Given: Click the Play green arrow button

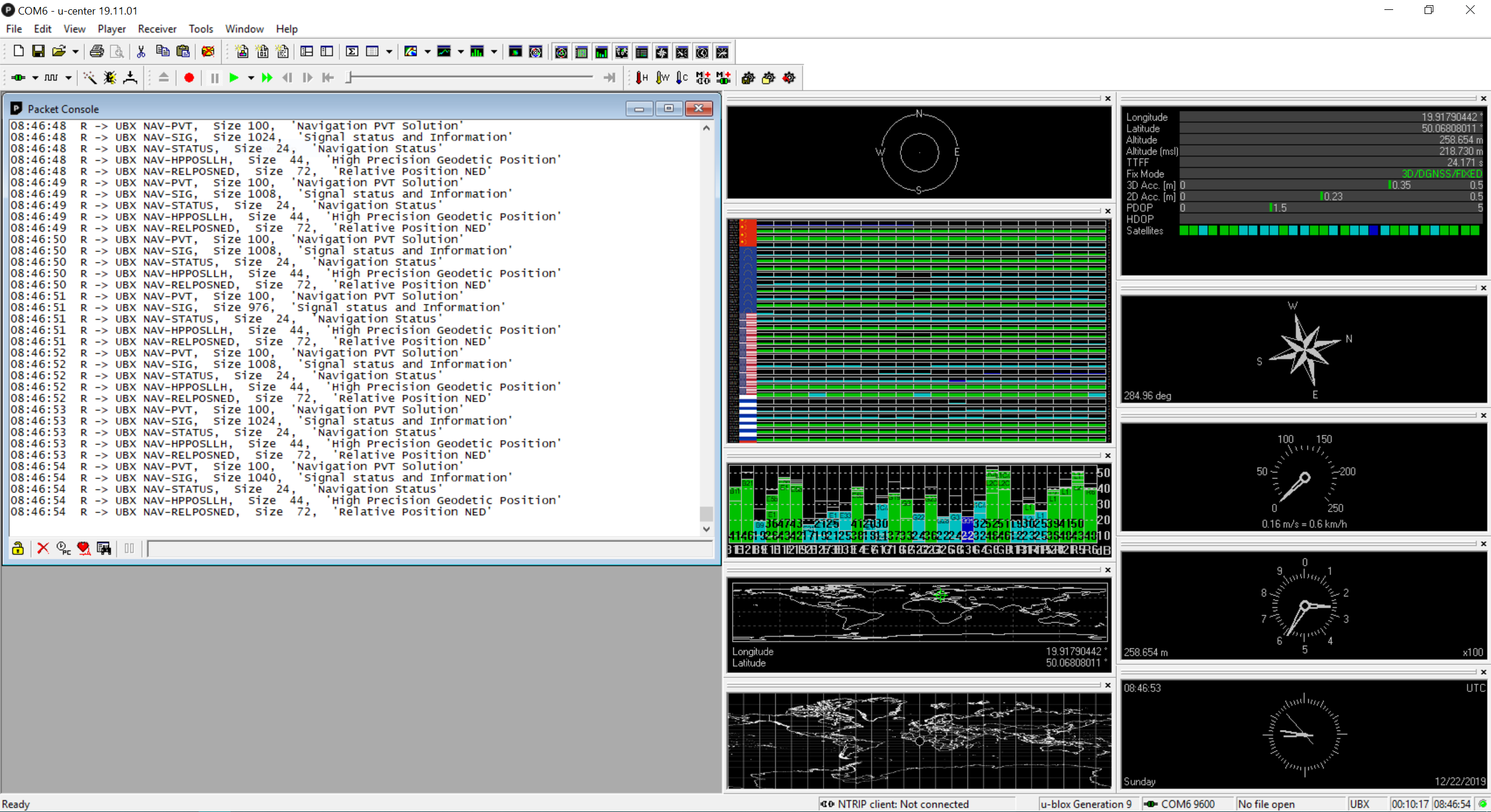Looking at the screenshot, I should pos(234,77).
